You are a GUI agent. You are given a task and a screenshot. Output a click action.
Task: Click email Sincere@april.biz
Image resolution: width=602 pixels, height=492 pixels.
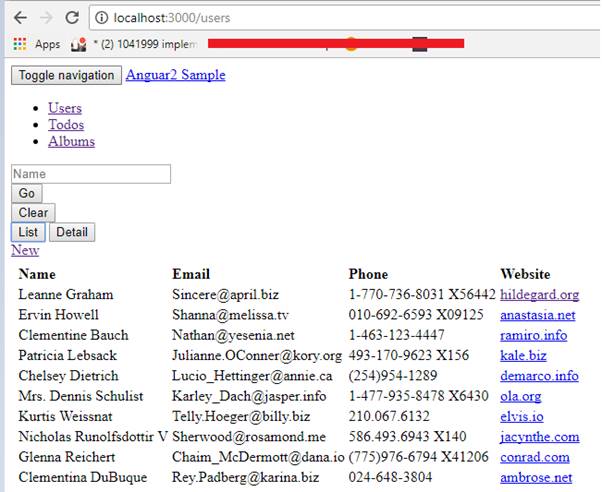pos(225,295)
